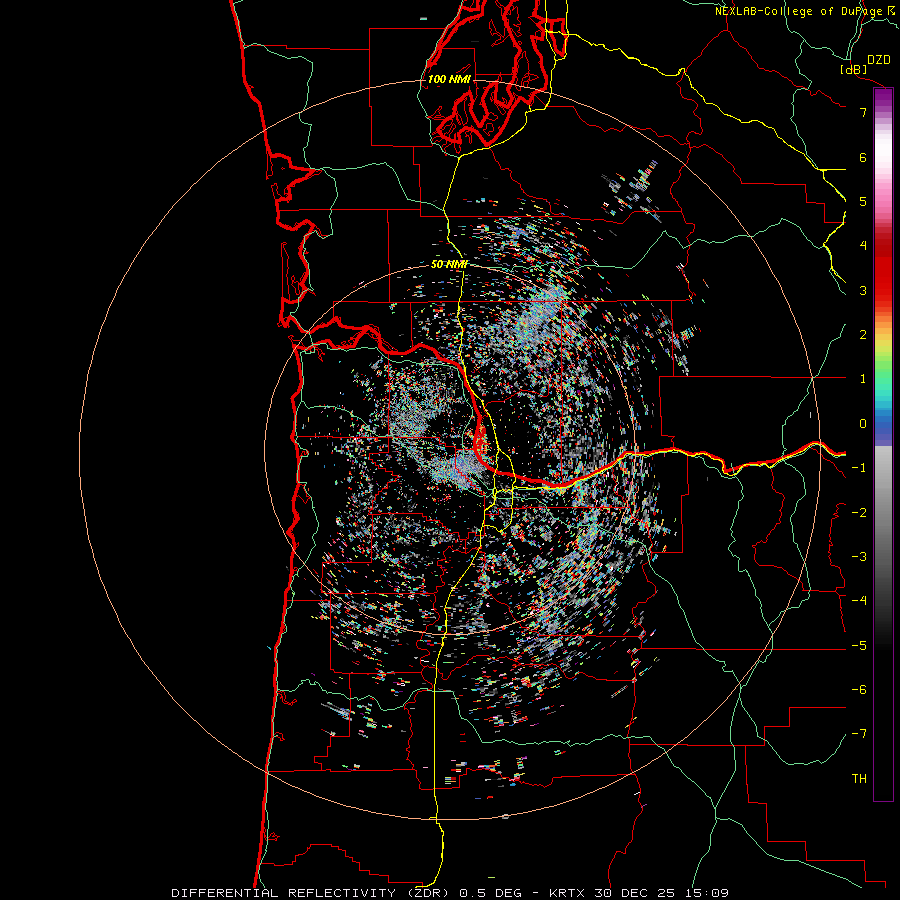Click the 15:09 timestamp
This screenshot has width=900, height=900.
point(706,893)
